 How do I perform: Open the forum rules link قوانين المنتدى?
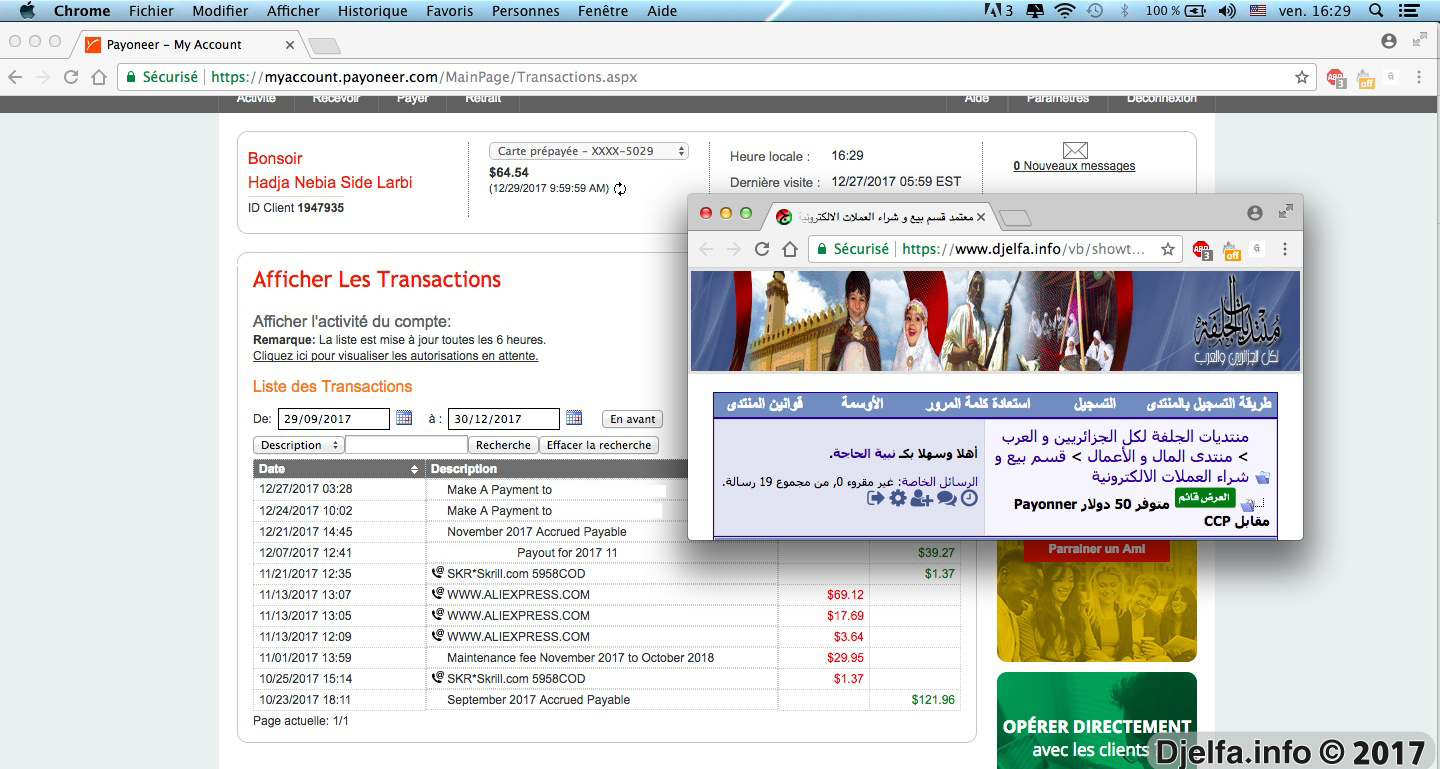click(765, 404)
